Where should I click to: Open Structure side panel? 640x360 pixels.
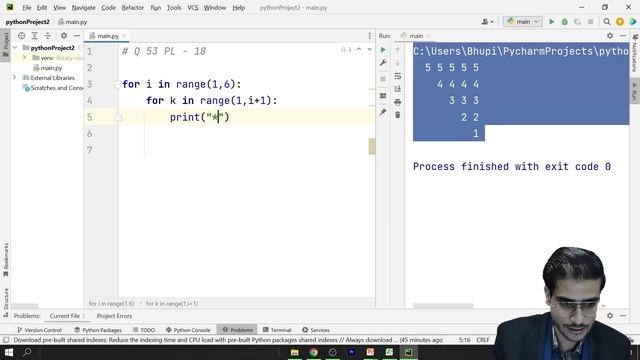point(6,302)
